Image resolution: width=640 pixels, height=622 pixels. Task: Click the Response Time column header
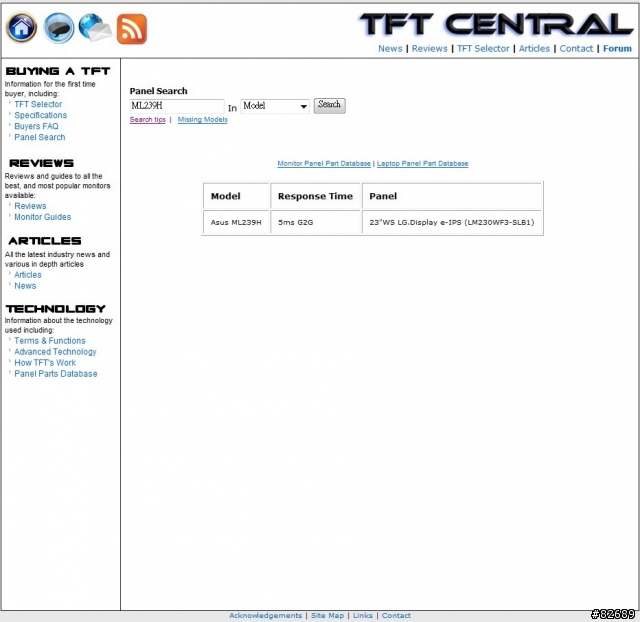tap(316, 196)
